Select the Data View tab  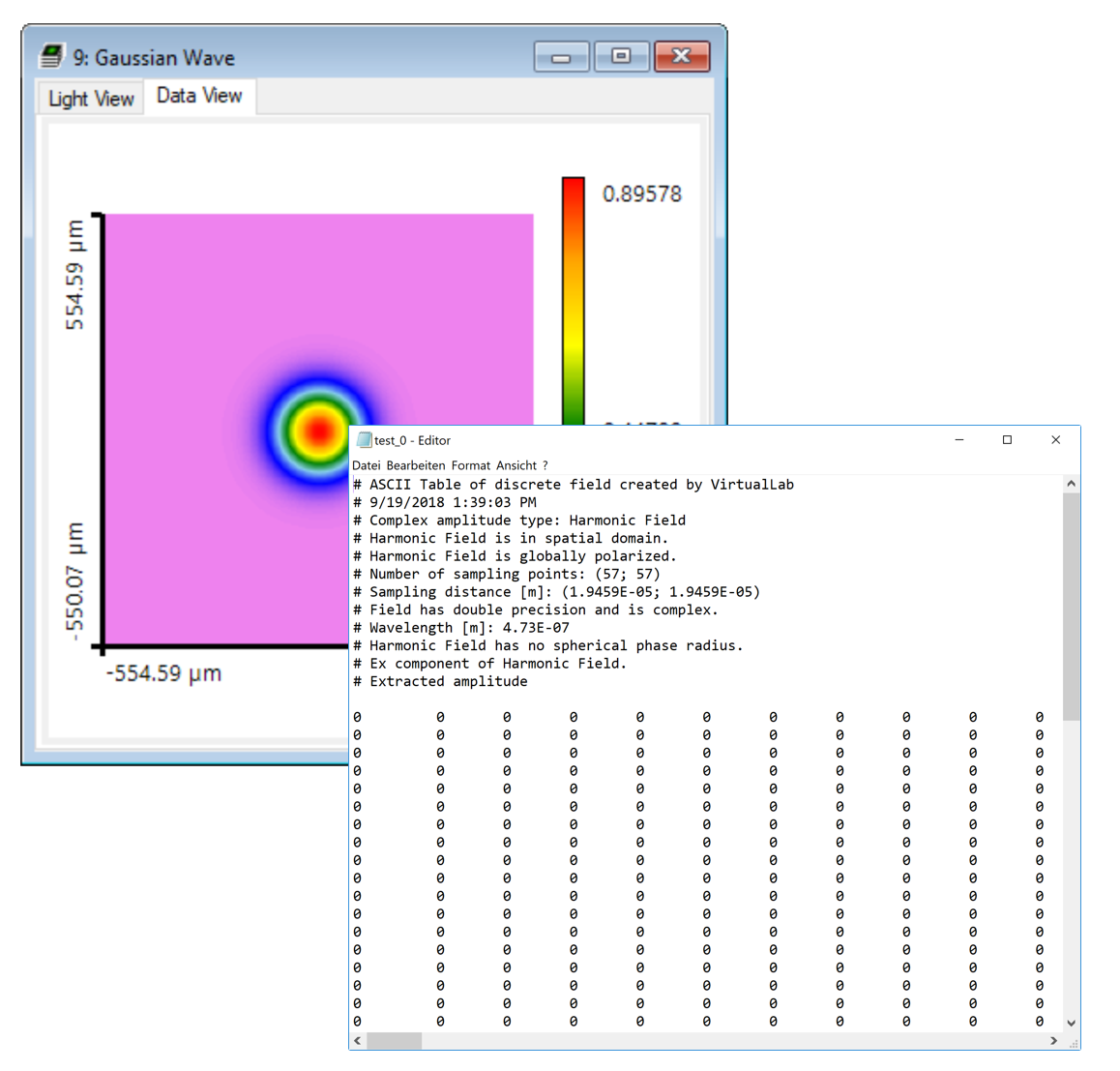pos(199,96)
